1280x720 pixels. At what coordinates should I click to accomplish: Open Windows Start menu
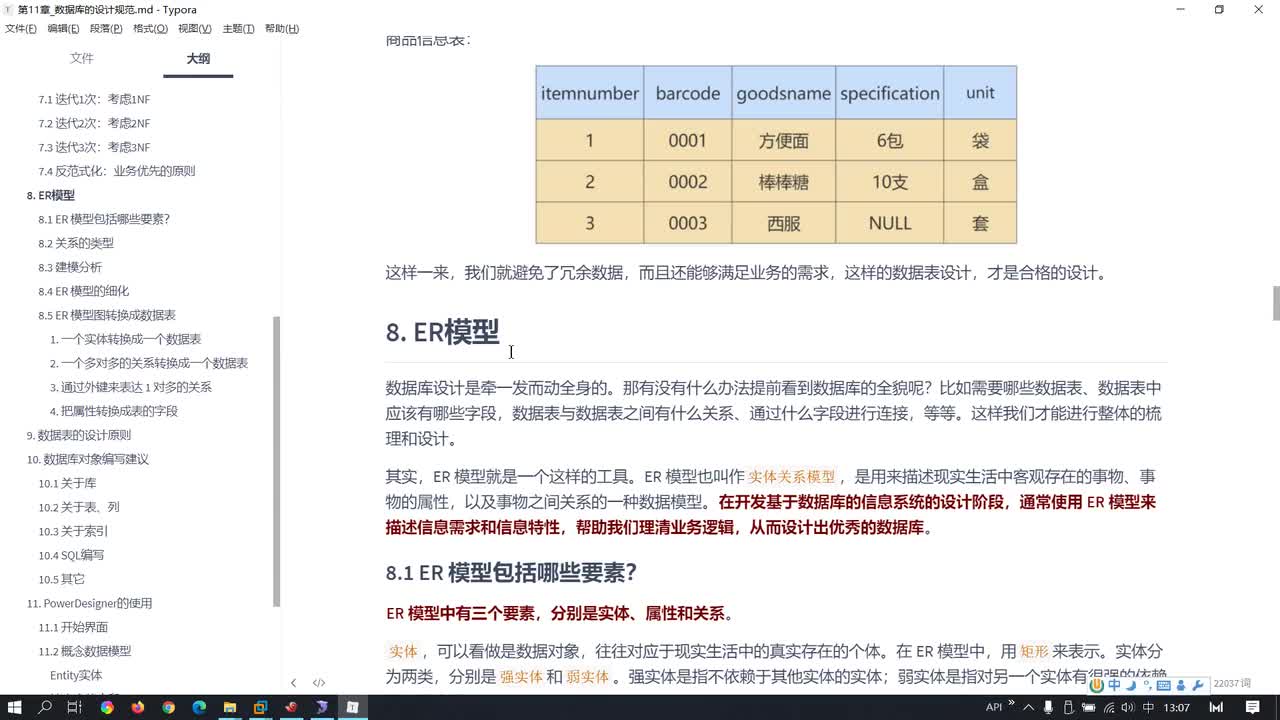(16, 707)
